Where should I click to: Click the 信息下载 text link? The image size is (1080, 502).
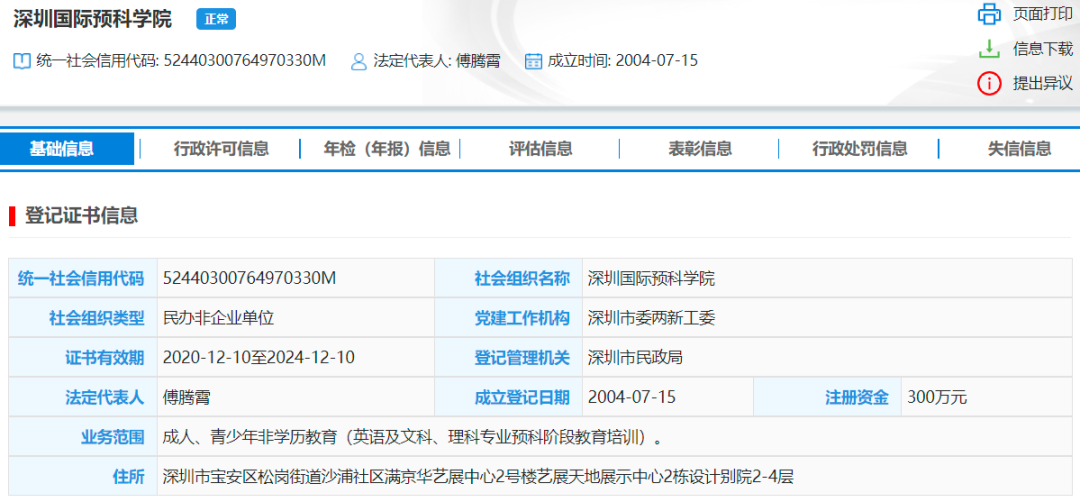coord(1042,48)
